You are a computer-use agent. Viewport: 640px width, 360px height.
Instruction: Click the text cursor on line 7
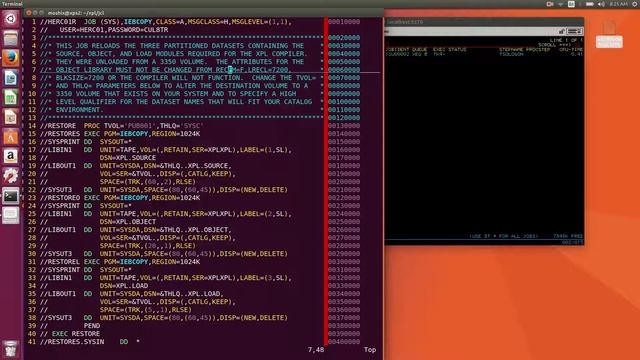coord(230,70)
